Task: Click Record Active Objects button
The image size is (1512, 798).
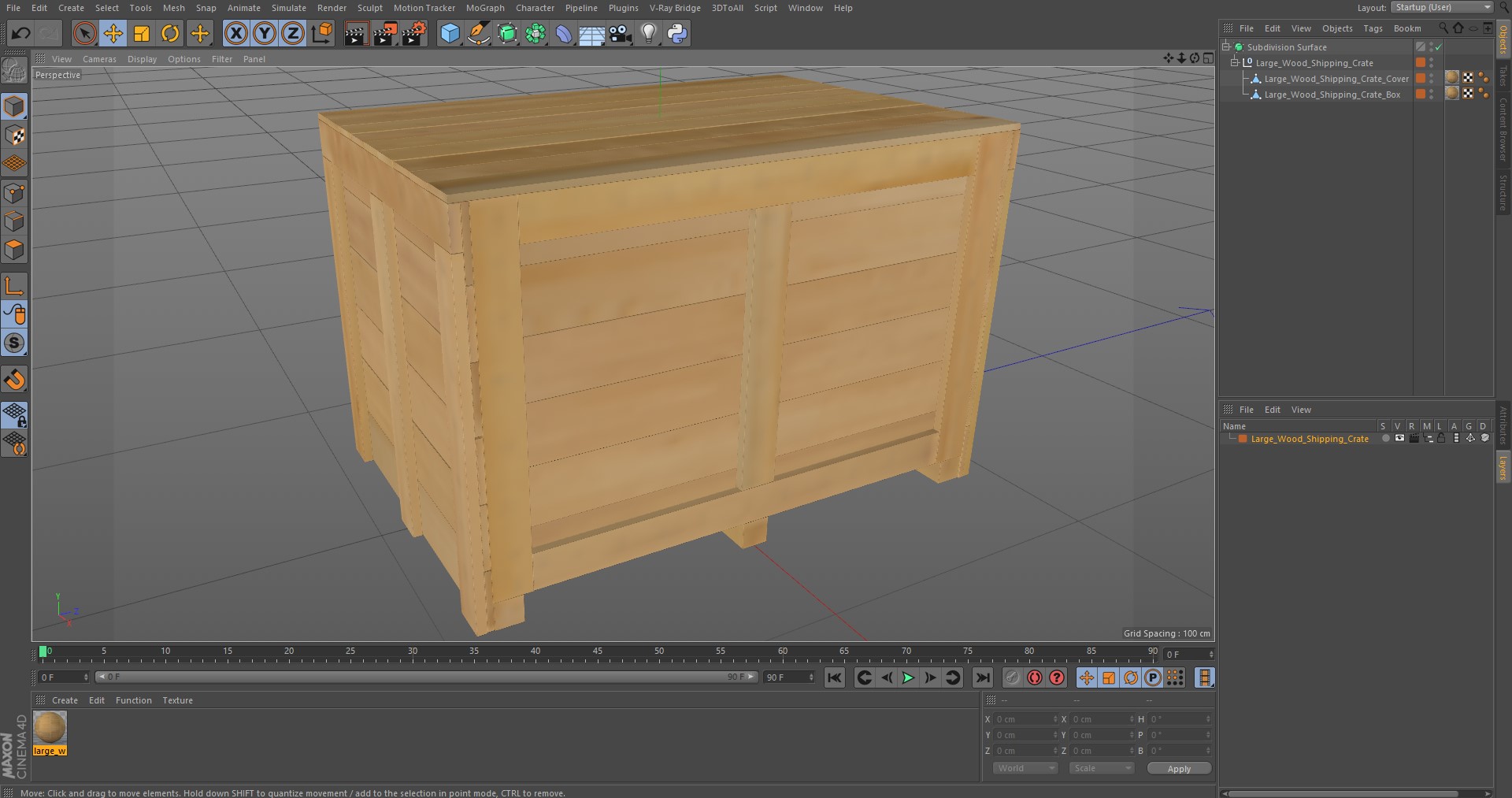Action: pyautogui.click(x=1013, y=677)
